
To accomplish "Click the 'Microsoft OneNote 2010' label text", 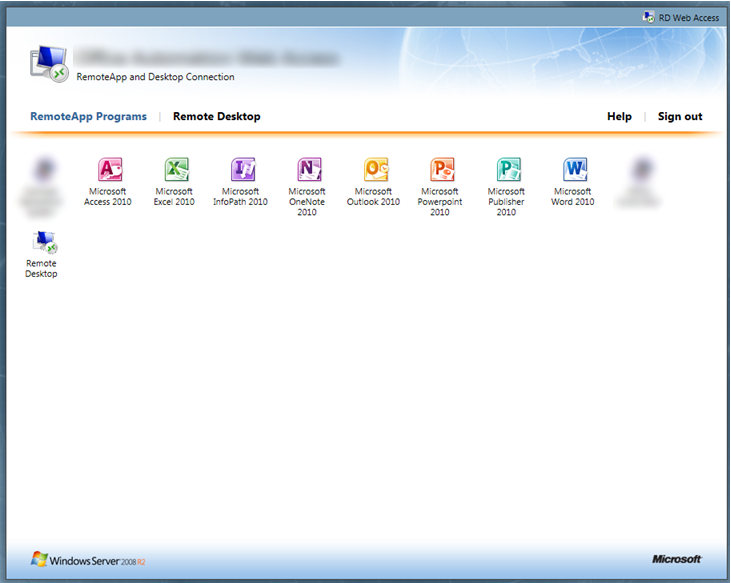I will coord(307,202).
